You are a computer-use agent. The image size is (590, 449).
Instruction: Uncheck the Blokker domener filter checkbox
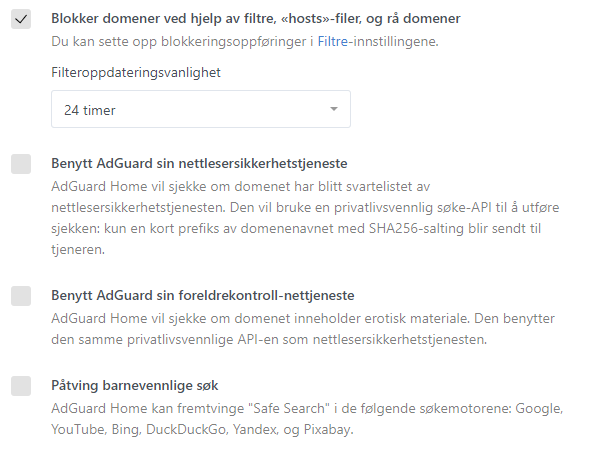(x=21, y=19)
